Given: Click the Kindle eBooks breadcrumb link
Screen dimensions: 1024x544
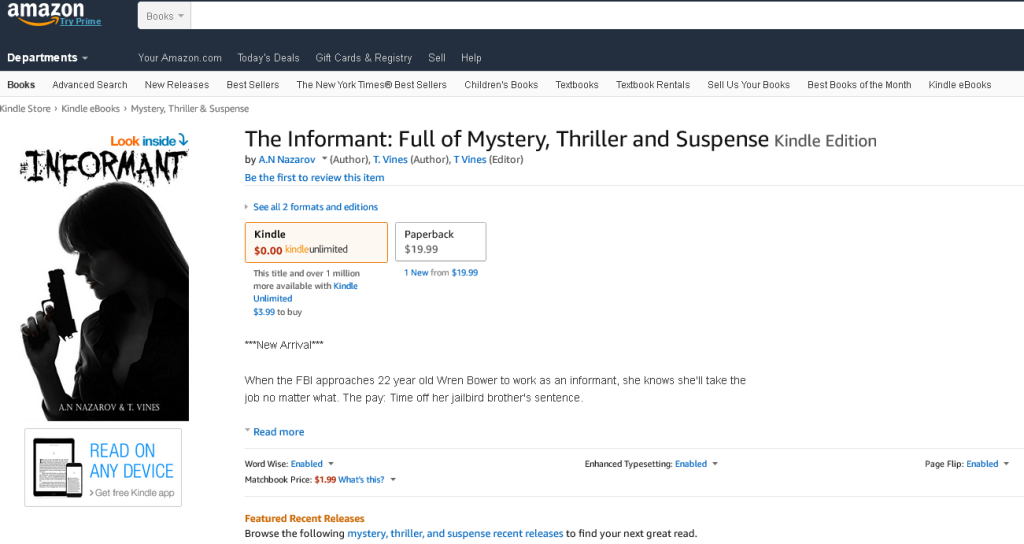Looking at the screenshot, I should [x=90, y=108].
